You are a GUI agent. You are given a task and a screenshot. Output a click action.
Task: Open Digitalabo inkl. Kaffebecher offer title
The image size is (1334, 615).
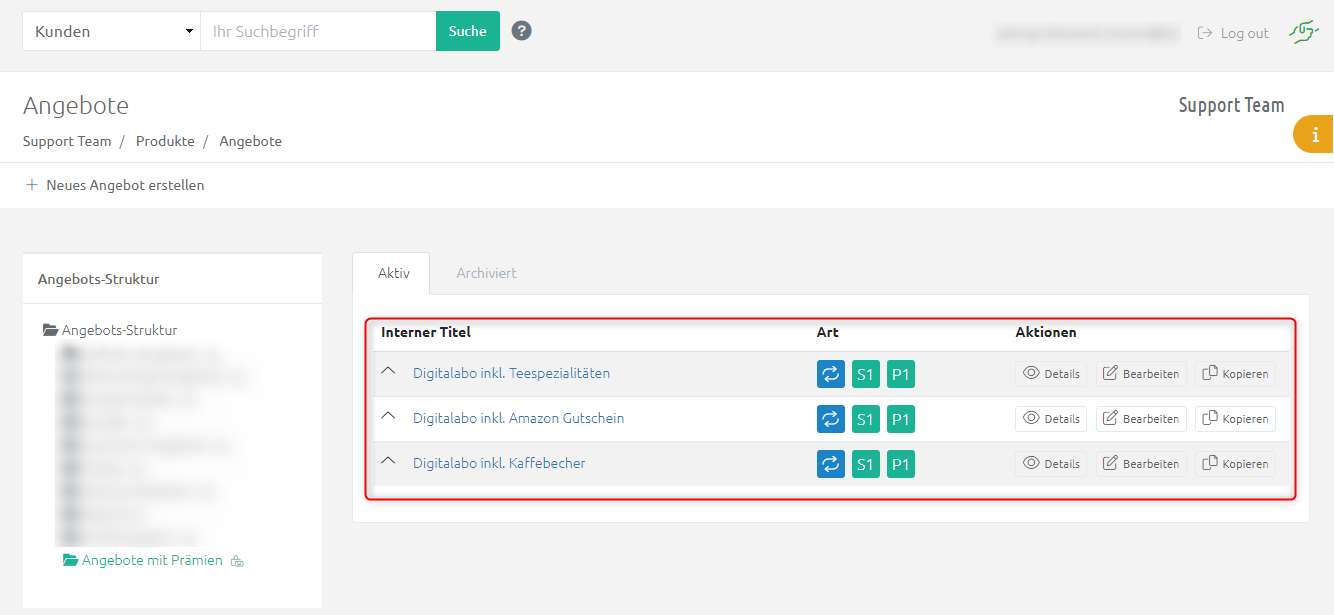pos(499,463)
